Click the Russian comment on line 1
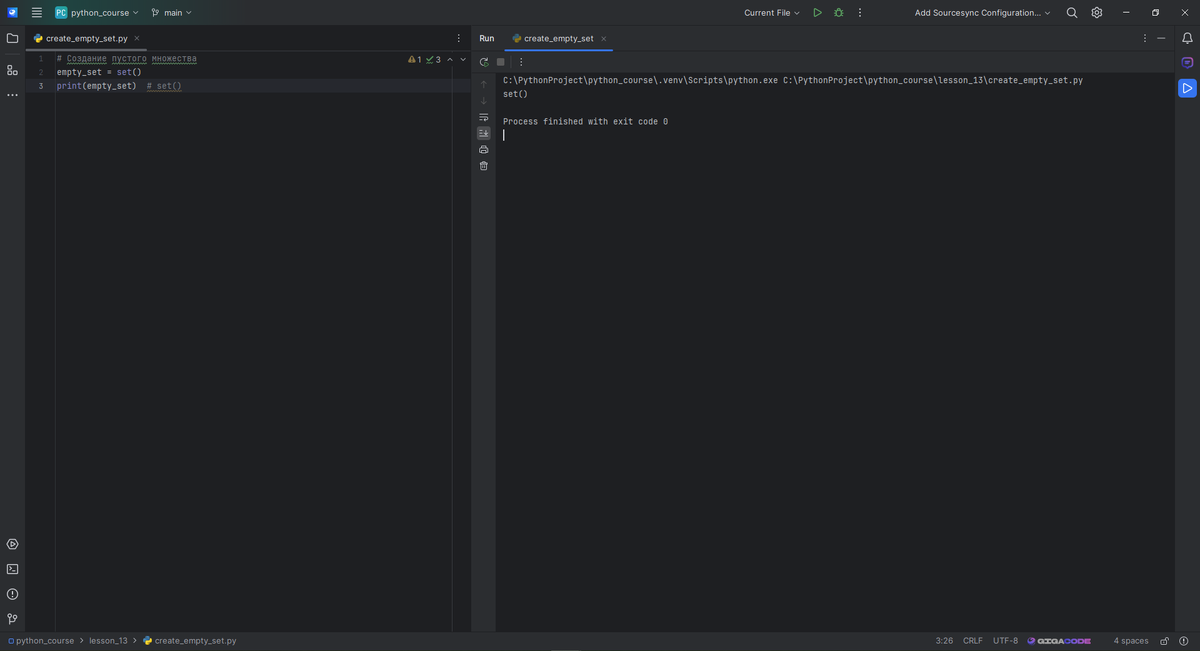The width and height of the screenshot is (1200, 651). [126, 59]
